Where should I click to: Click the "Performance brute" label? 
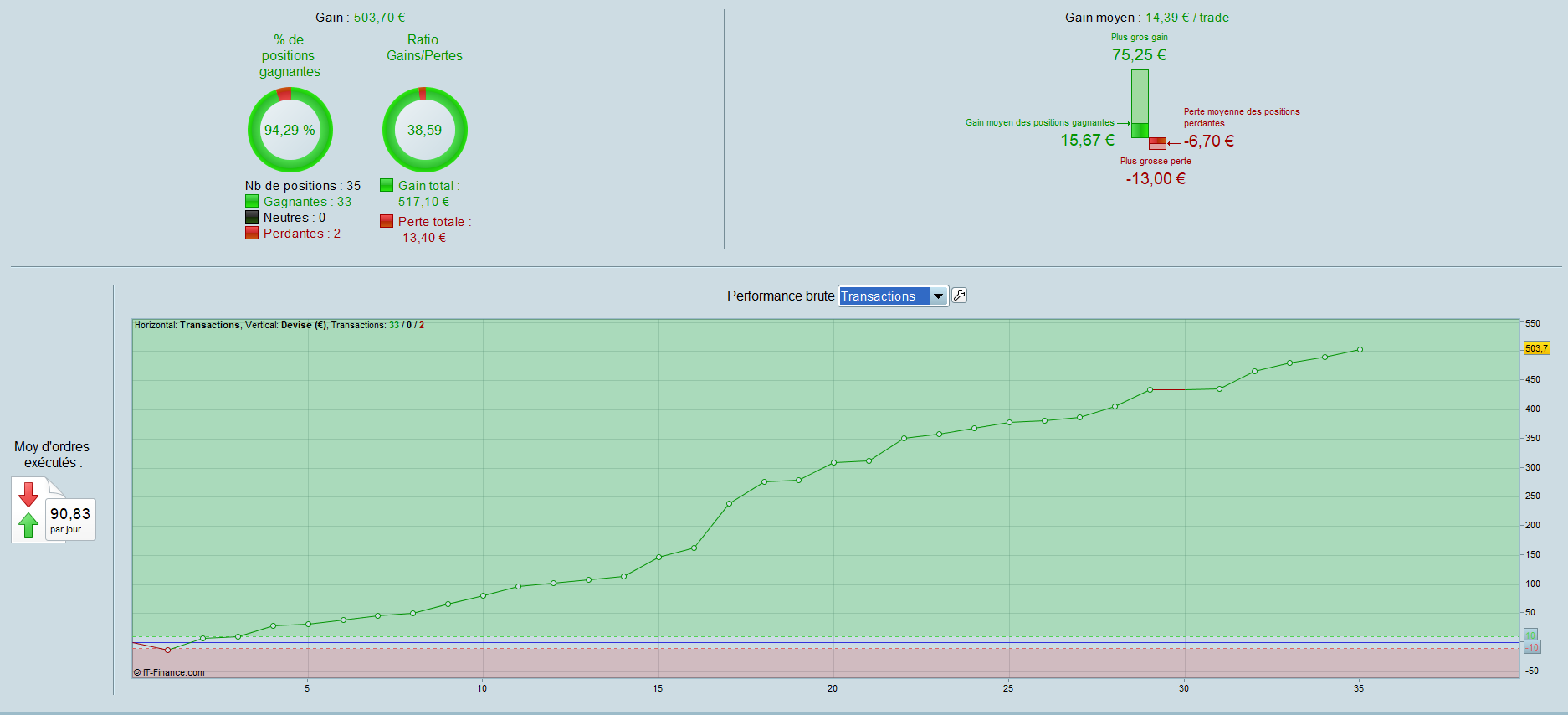click(781, 296)
